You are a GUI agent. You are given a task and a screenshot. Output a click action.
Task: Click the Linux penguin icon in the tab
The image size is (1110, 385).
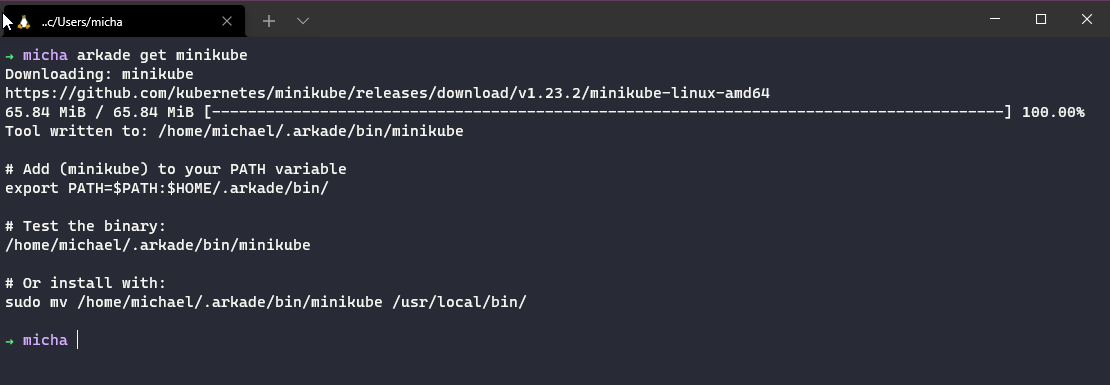(24, 21)
